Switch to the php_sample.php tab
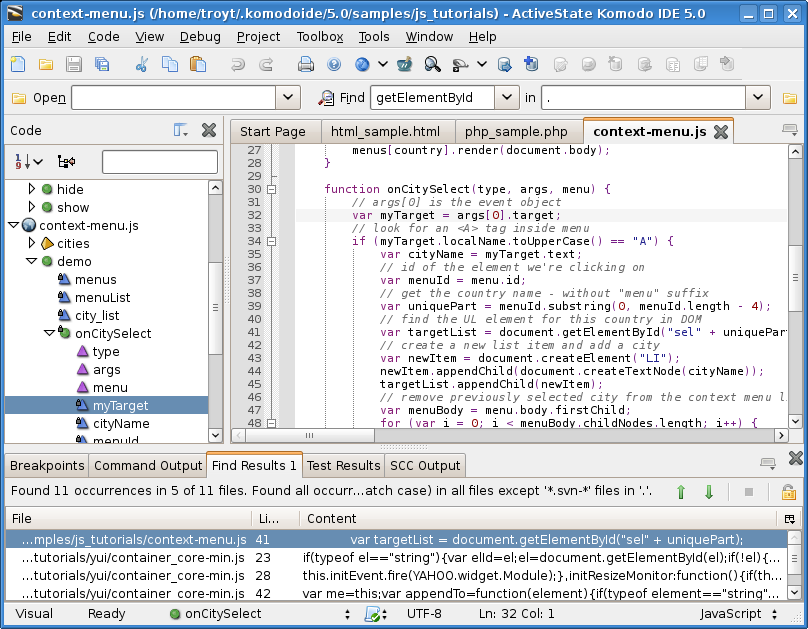 [x=517, y=130]
